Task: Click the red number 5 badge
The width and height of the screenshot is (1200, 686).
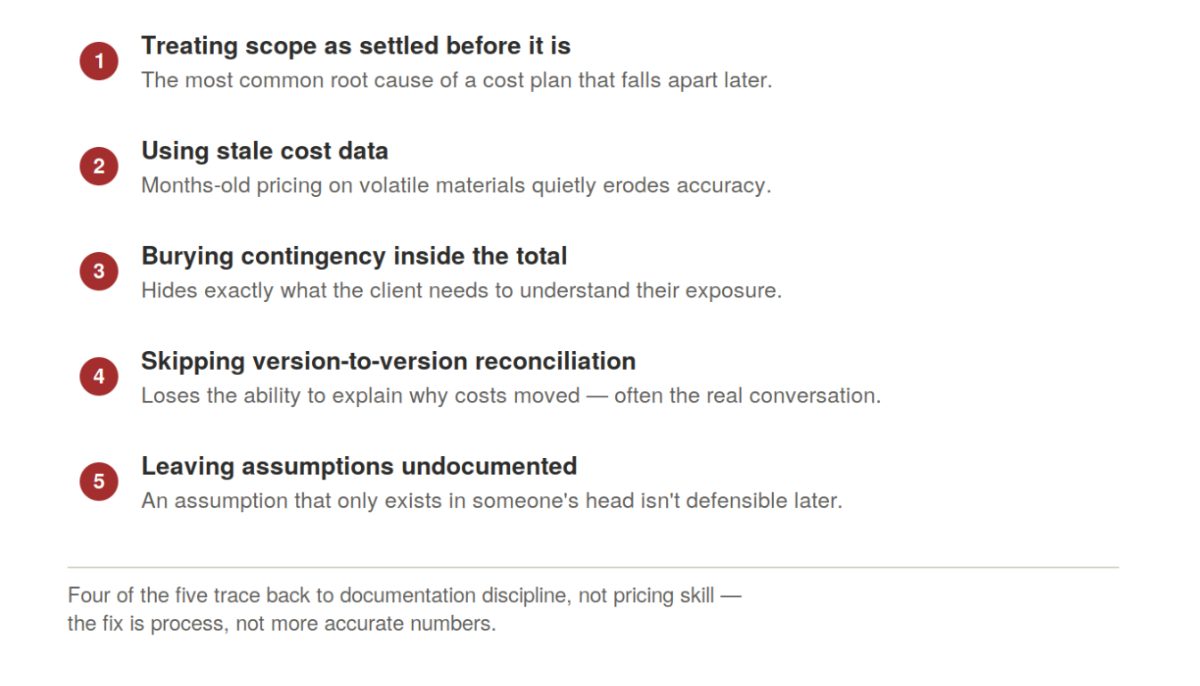Action: tap(99, 482)
